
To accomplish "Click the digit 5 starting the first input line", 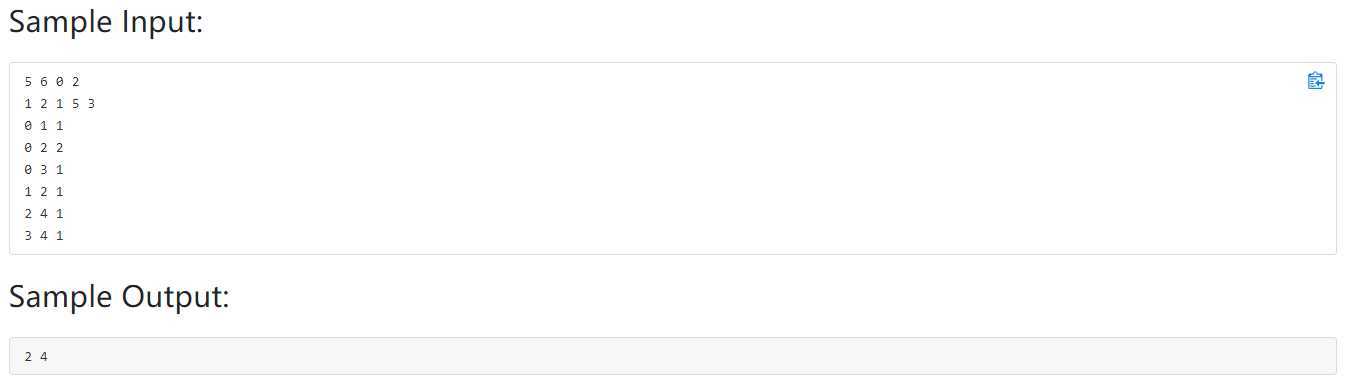I will click(x=28, y=81).
